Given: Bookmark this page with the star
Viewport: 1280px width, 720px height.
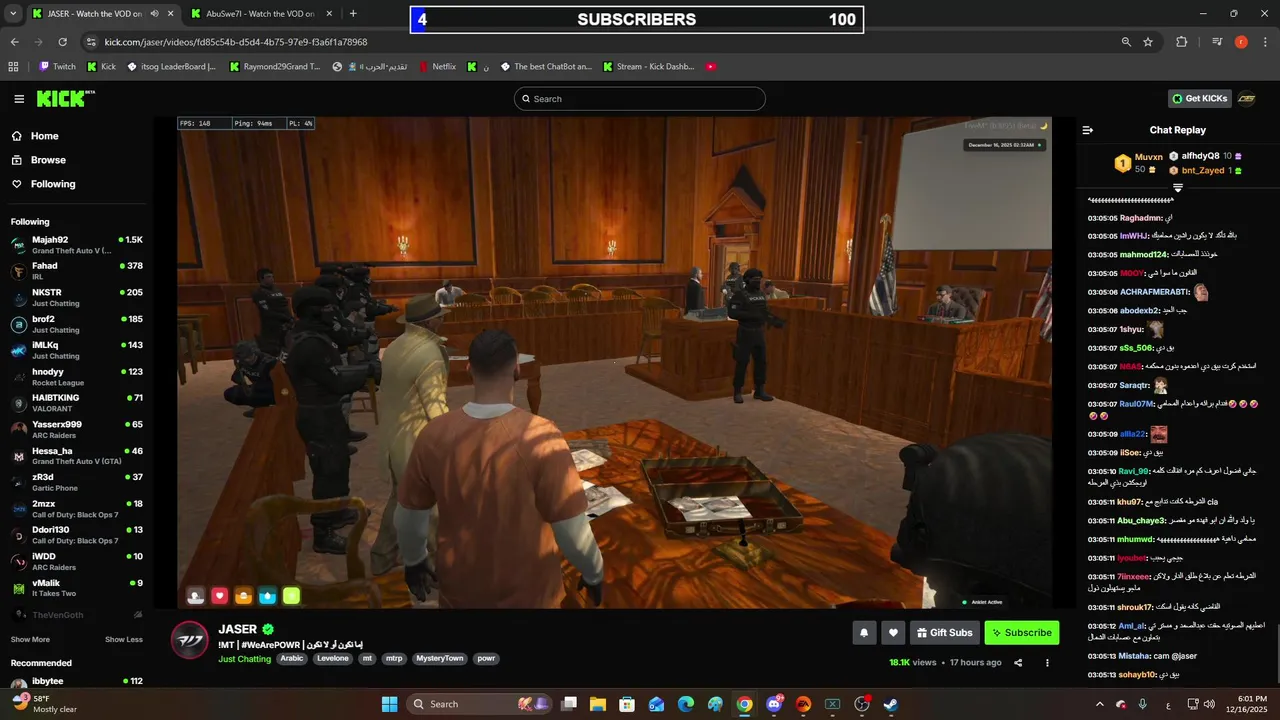Looking at the screenshot, I should click(x=1148, y=42).
